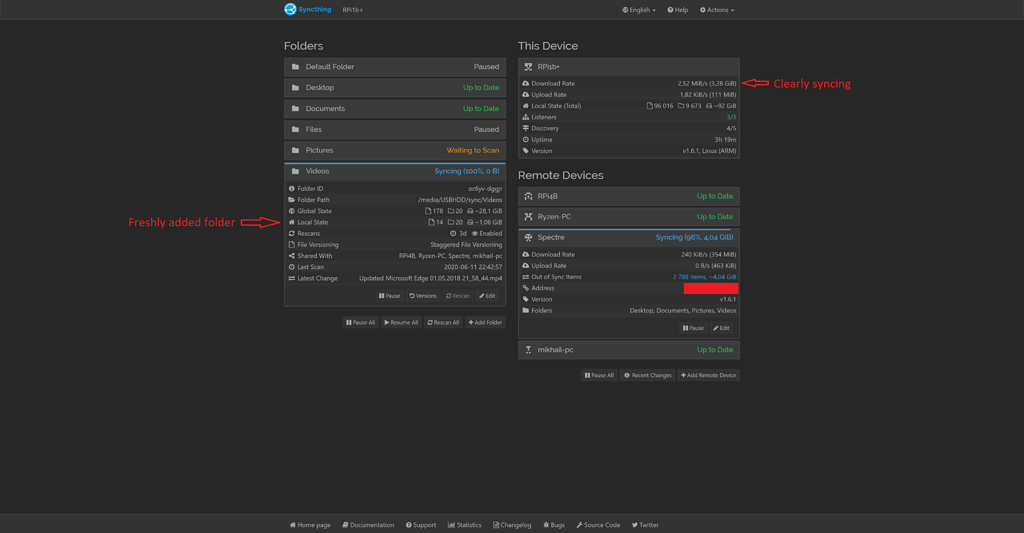Click the RPi1b+ device icon under This Device
Viewport: 1024px width, 533px height.
[528, 67]
